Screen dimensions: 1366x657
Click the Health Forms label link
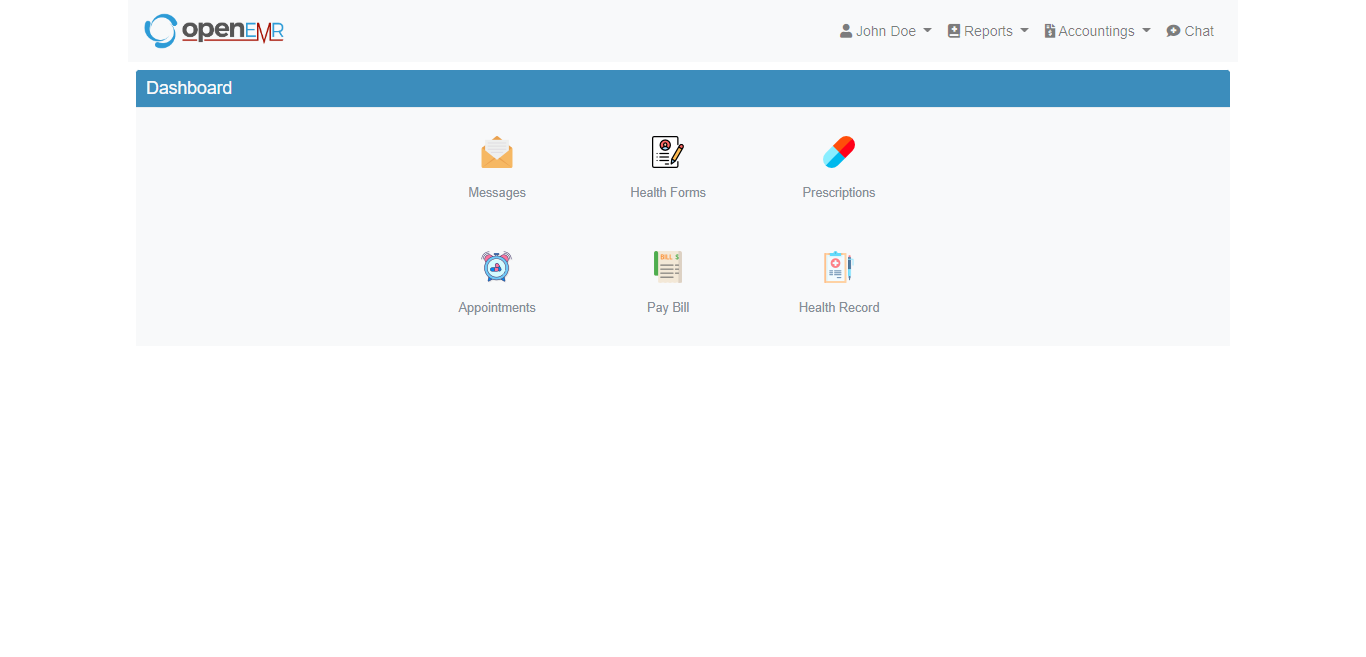click(668, 193)
